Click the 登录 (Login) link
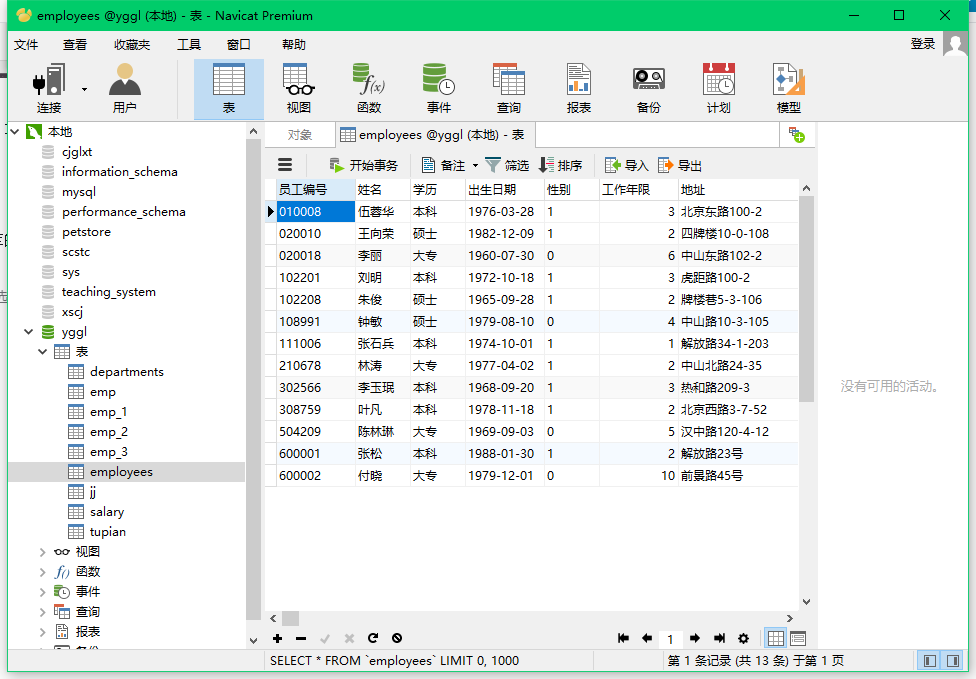 [922, 45]
